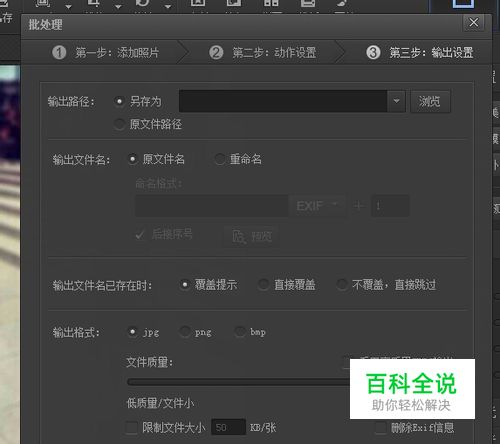Close the 批处理 dialog
Viewport: 500px width, 444px height.
(473, 23)
